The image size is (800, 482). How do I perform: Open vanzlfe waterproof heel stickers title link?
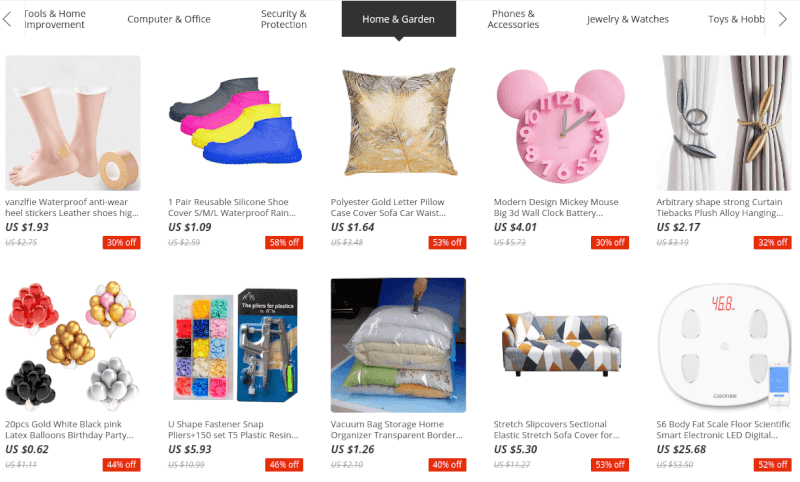72,208
